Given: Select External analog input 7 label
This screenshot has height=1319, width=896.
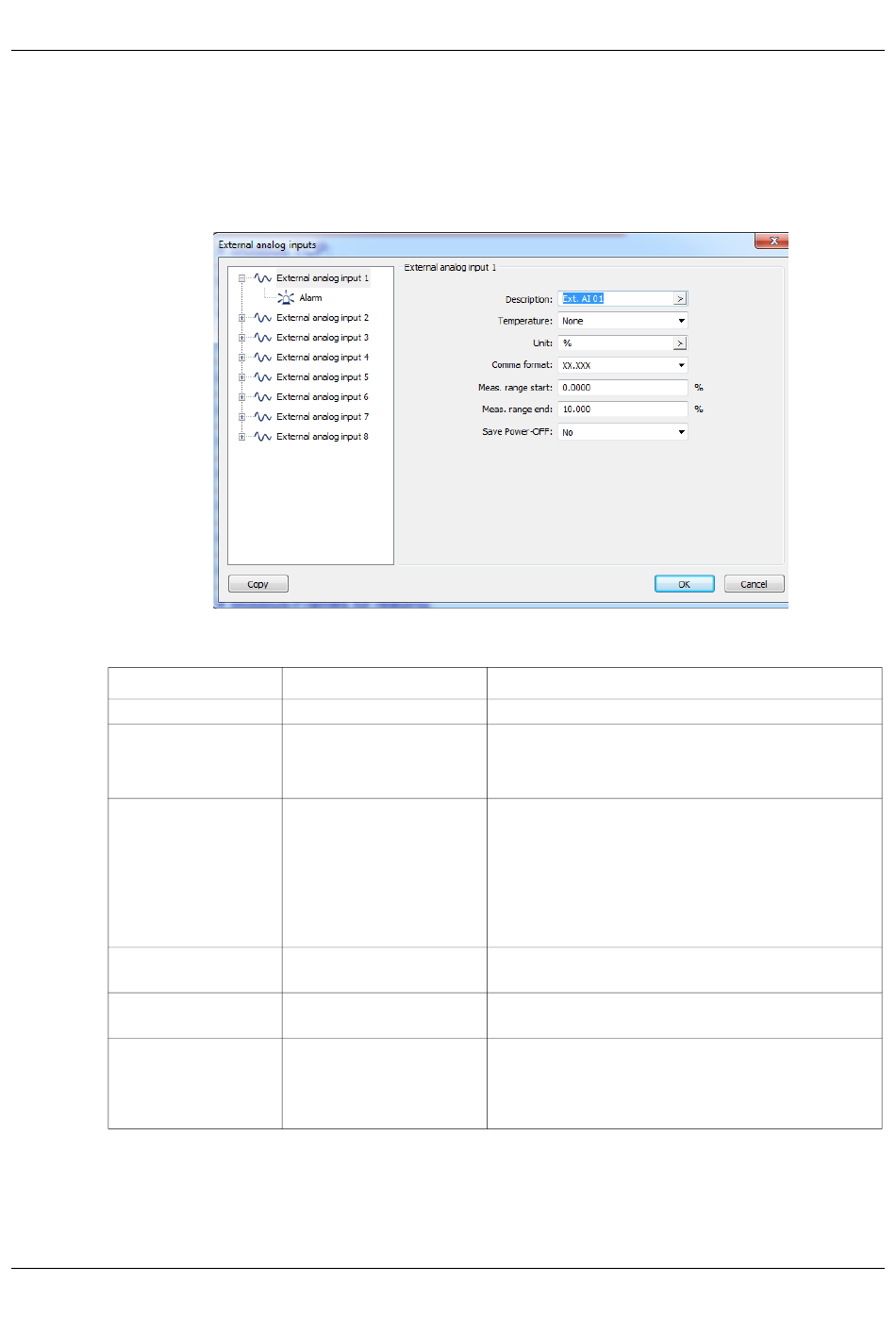Looking at the screenshot, I should pyautogui.click(x=323, y=417).
